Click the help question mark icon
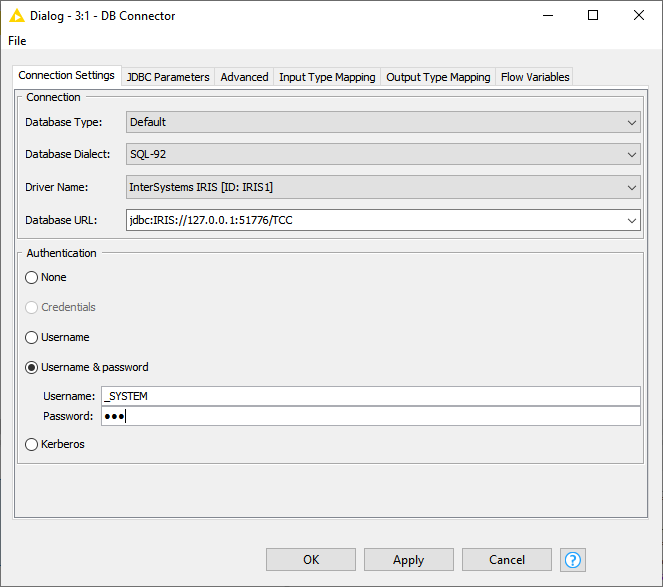This screenshot has height=587, width=663. point(572,560)
